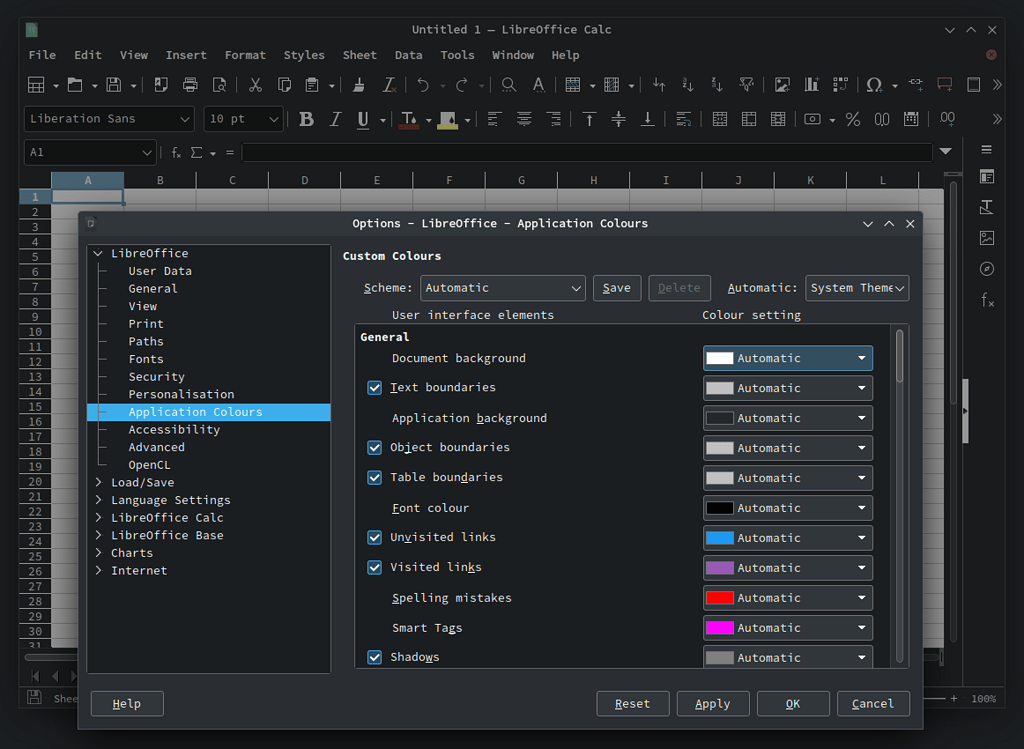Insert a chart using the toolbar icon
The width and height of the screenshot is (1024, 749).
[x=813, y=85]
